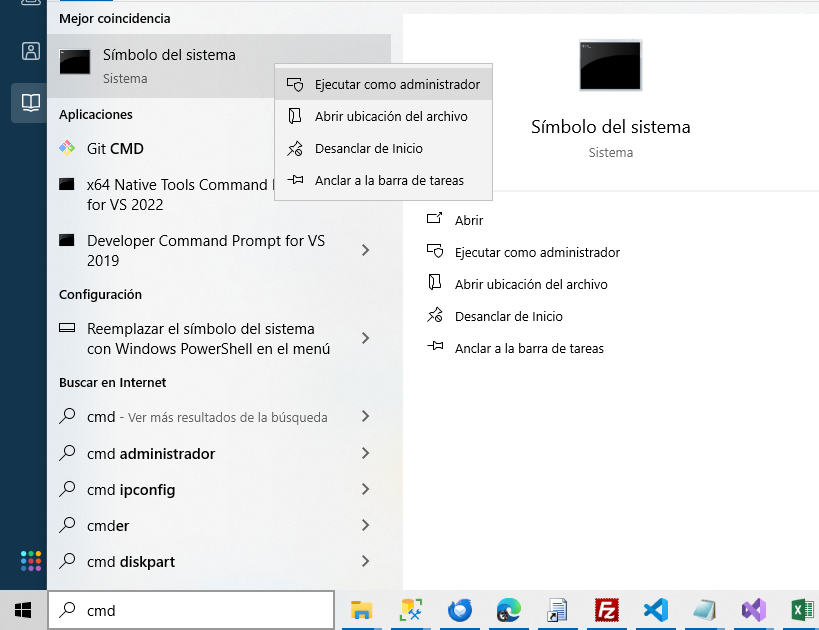
Task: Expand the cmder chevron
Action: click(366, 525)
